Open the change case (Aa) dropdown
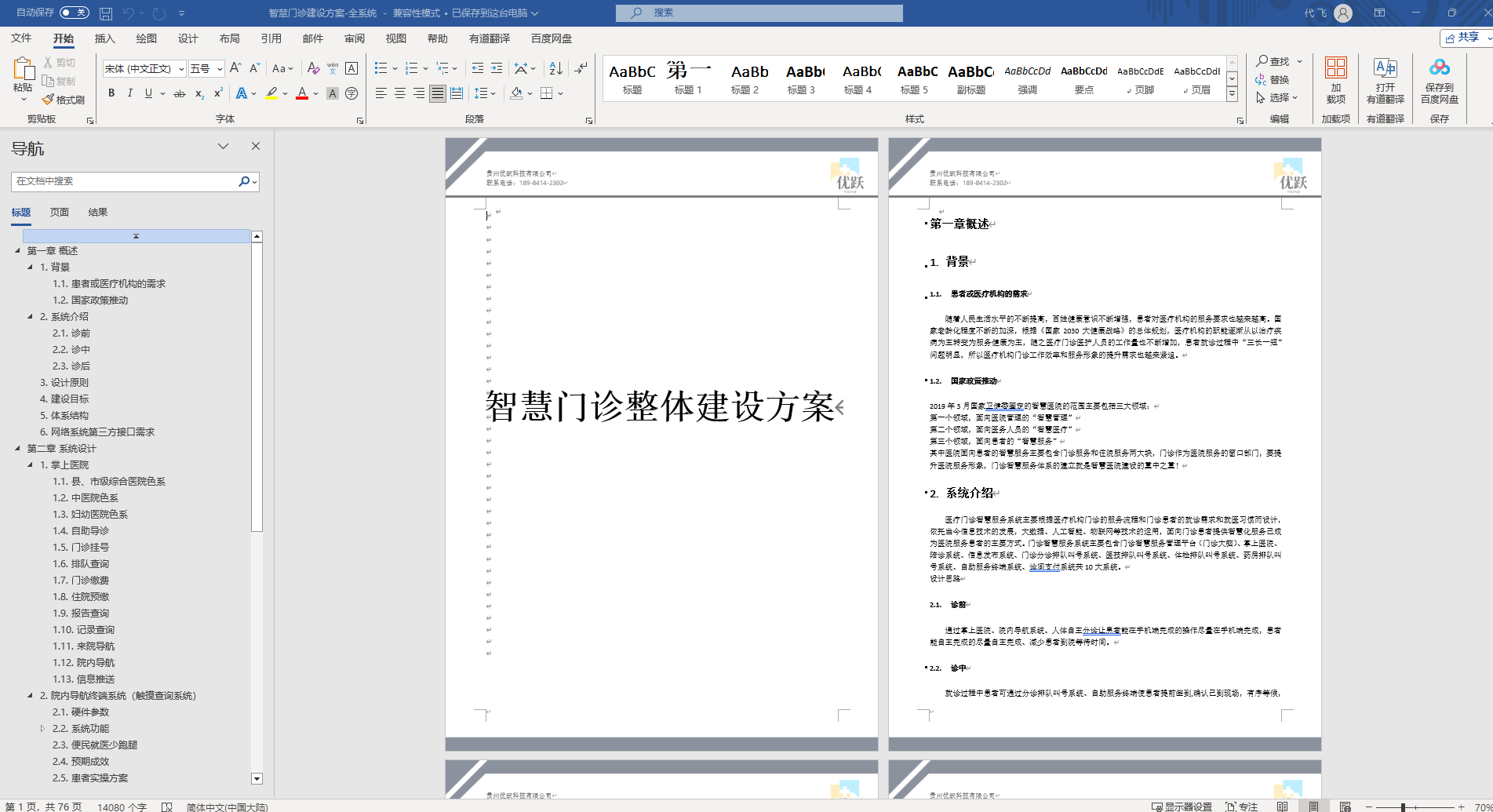Screen dimensions: 1493x812 [282, 68]
